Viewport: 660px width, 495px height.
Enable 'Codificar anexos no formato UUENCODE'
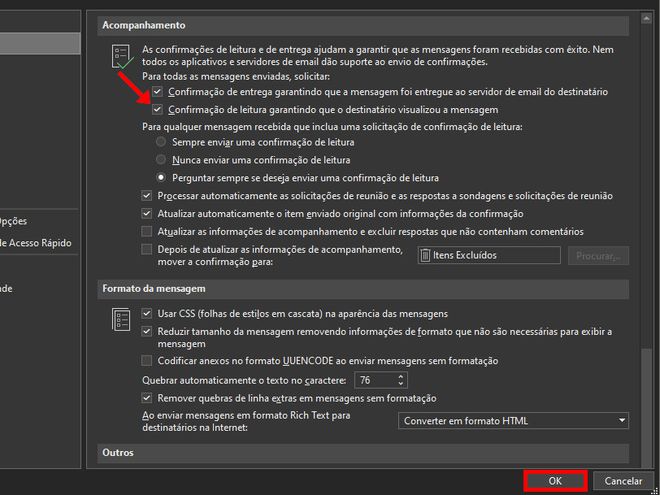(x=146, y=361)
